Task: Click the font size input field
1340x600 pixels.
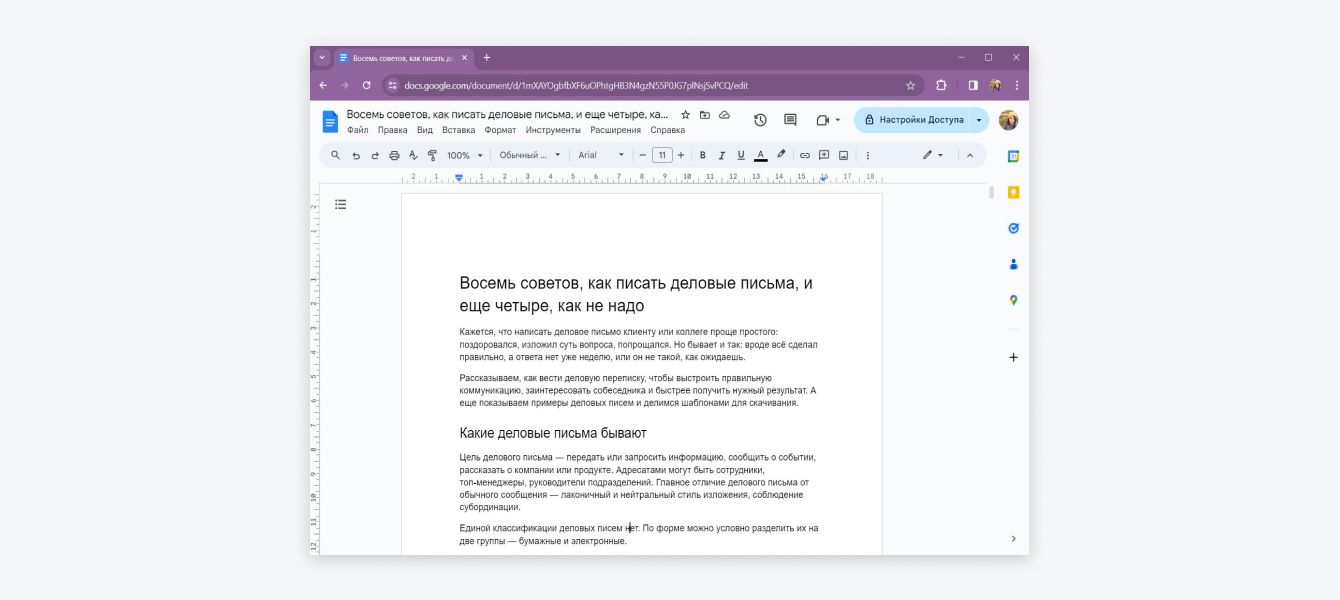Action: (662, 155)
